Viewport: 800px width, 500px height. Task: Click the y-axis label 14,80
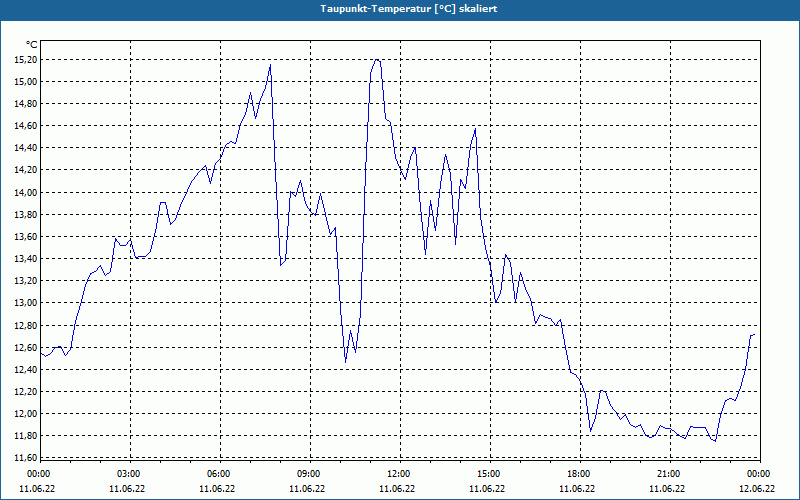tap(26, 104)
